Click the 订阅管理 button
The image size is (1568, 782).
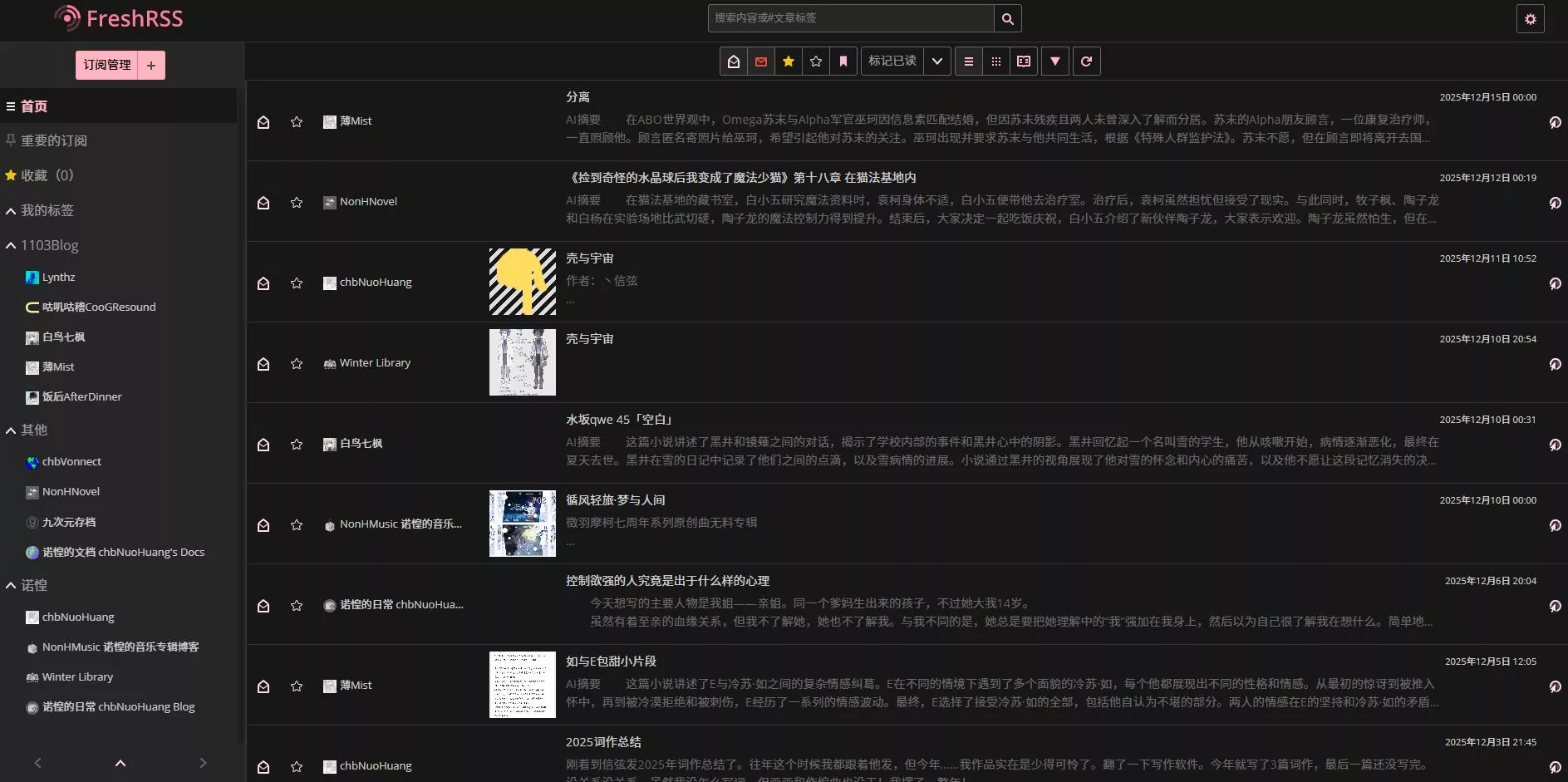(x=107, y=66)
